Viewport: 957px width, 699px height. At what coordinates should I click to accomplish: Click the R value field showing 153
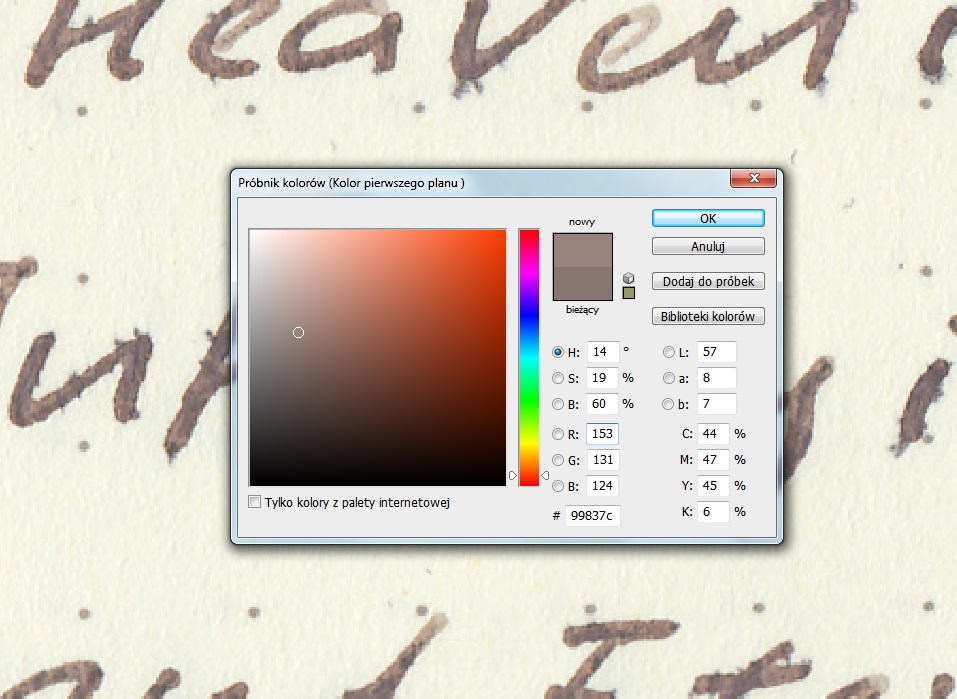click(x=602, y=434)
